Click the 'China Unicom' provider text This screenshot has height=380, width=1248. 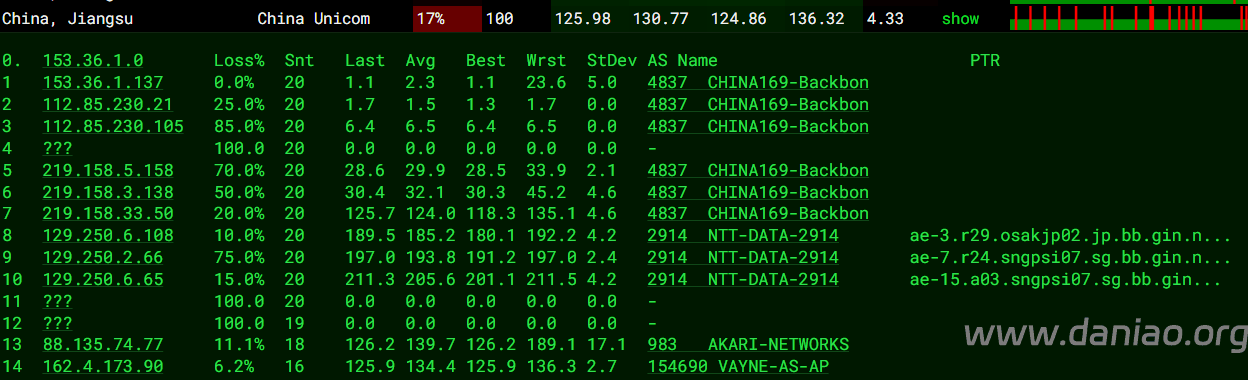[313, 19]
